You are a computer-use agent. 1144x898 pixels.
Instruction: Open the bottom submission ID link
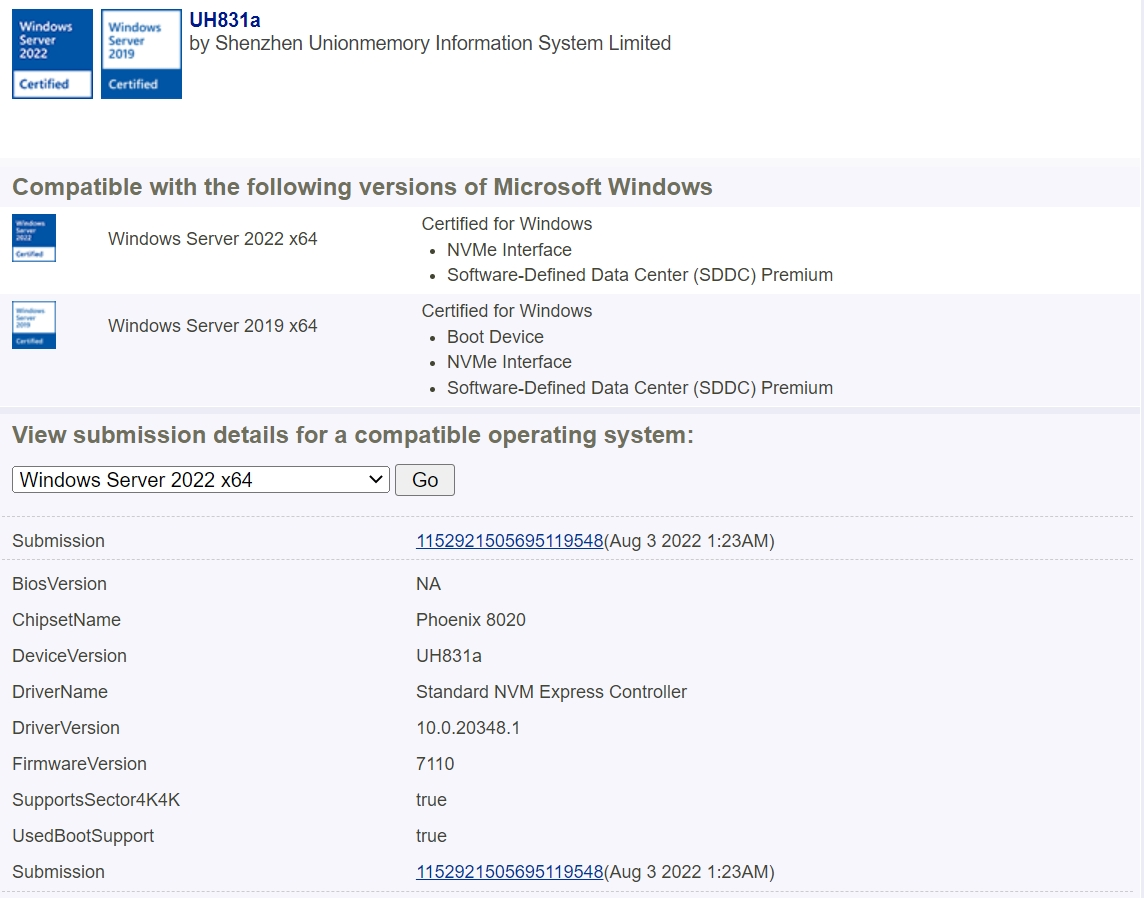point(509,872)
